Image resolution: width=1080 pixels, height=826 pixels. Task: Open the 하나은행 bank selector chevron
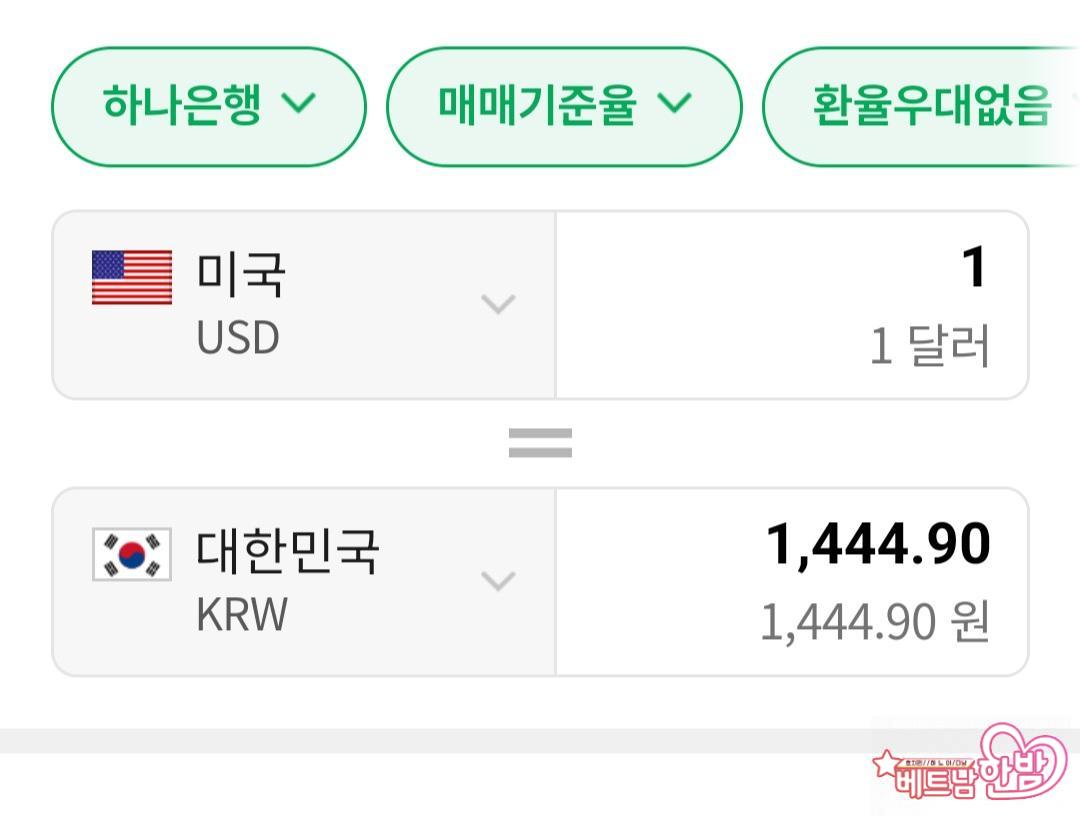coord(299,103)
